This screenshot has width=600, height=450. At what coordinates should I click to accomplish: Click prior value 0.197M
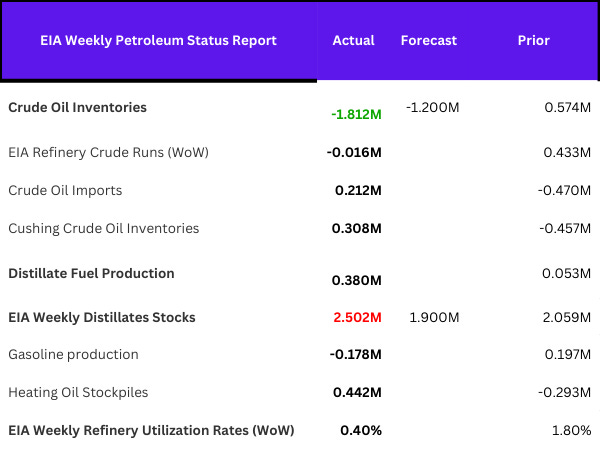point(568,355)
